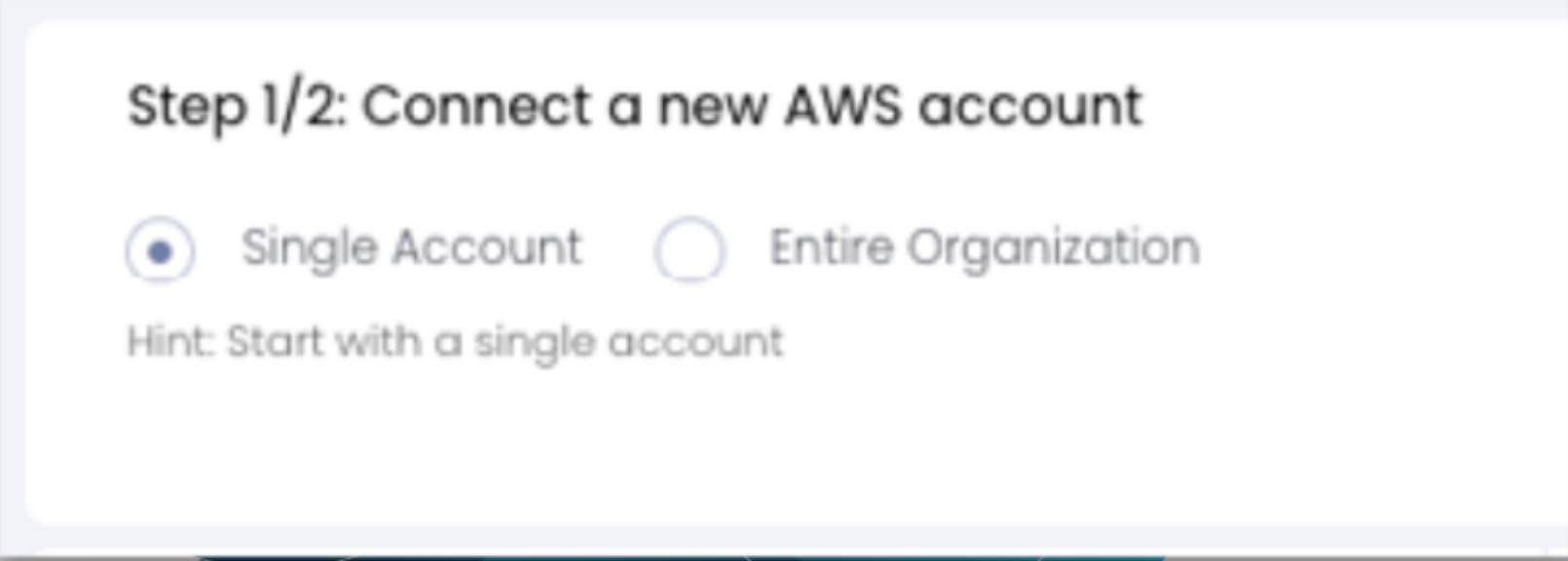Select the Entire Organization radio button

tap(690, 250)
